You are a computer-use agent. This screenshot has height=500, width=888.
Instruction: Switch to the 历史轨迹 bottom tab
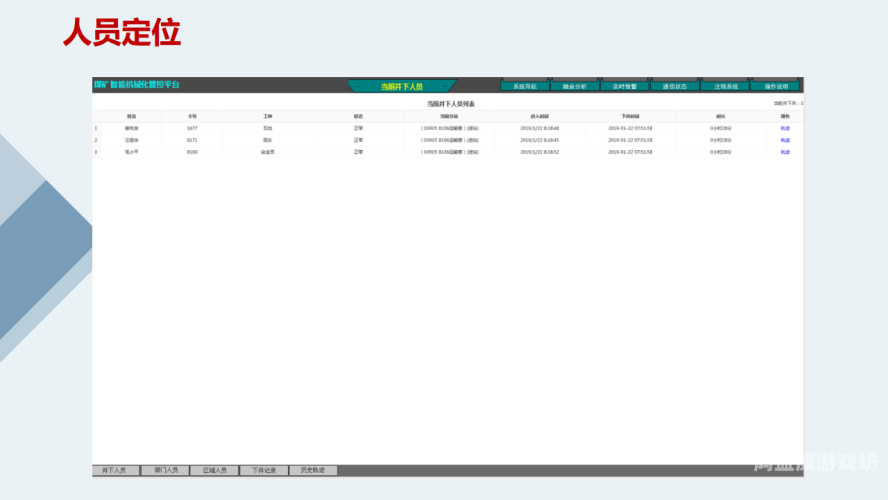point(313,470)
